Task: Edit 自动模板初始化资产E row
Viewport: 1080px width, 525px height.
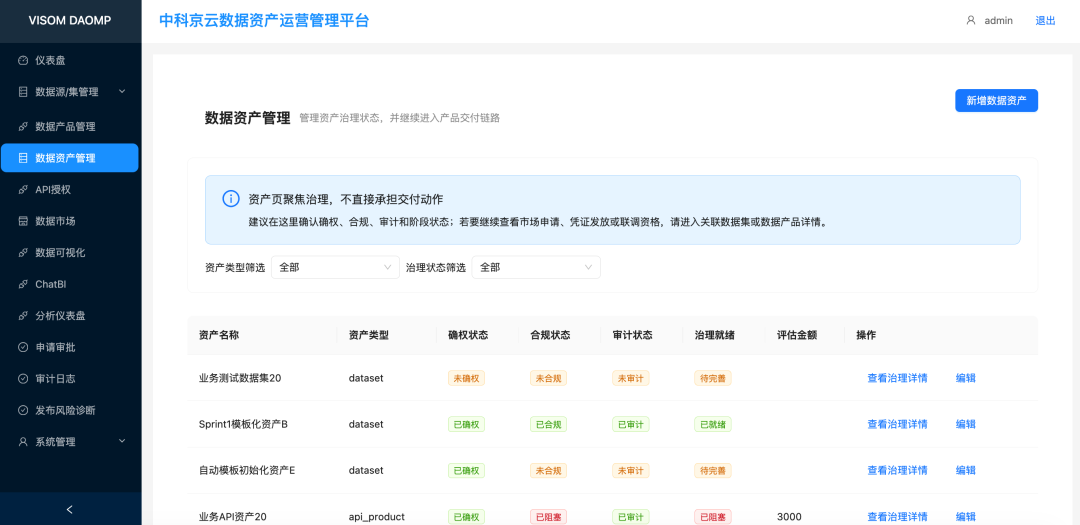Action: (966, 470)
